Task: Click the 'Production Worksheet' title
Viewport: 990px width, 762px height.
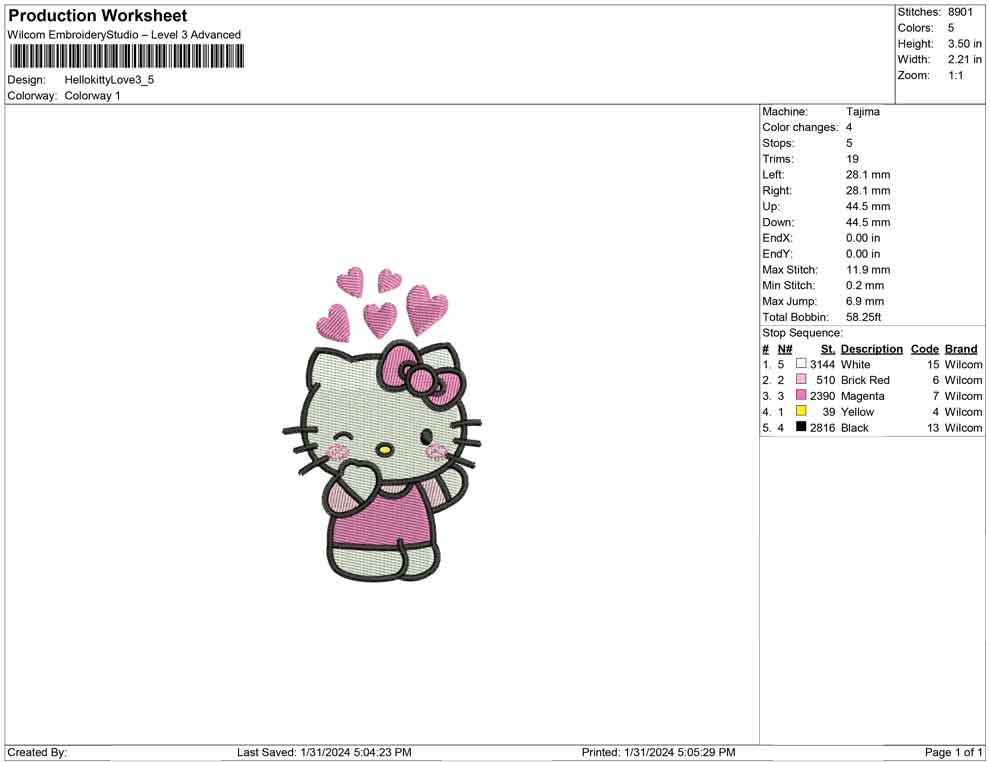Action: pos(98,16)
